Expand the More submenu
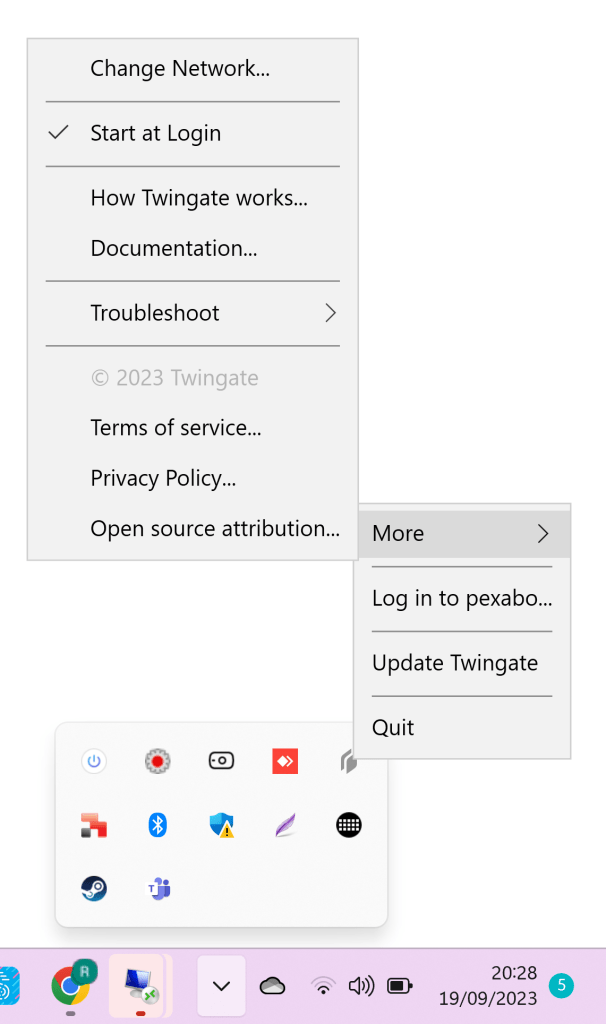Image resolution: width=606 pixels, height=1024 pixels. coord(464,534)
